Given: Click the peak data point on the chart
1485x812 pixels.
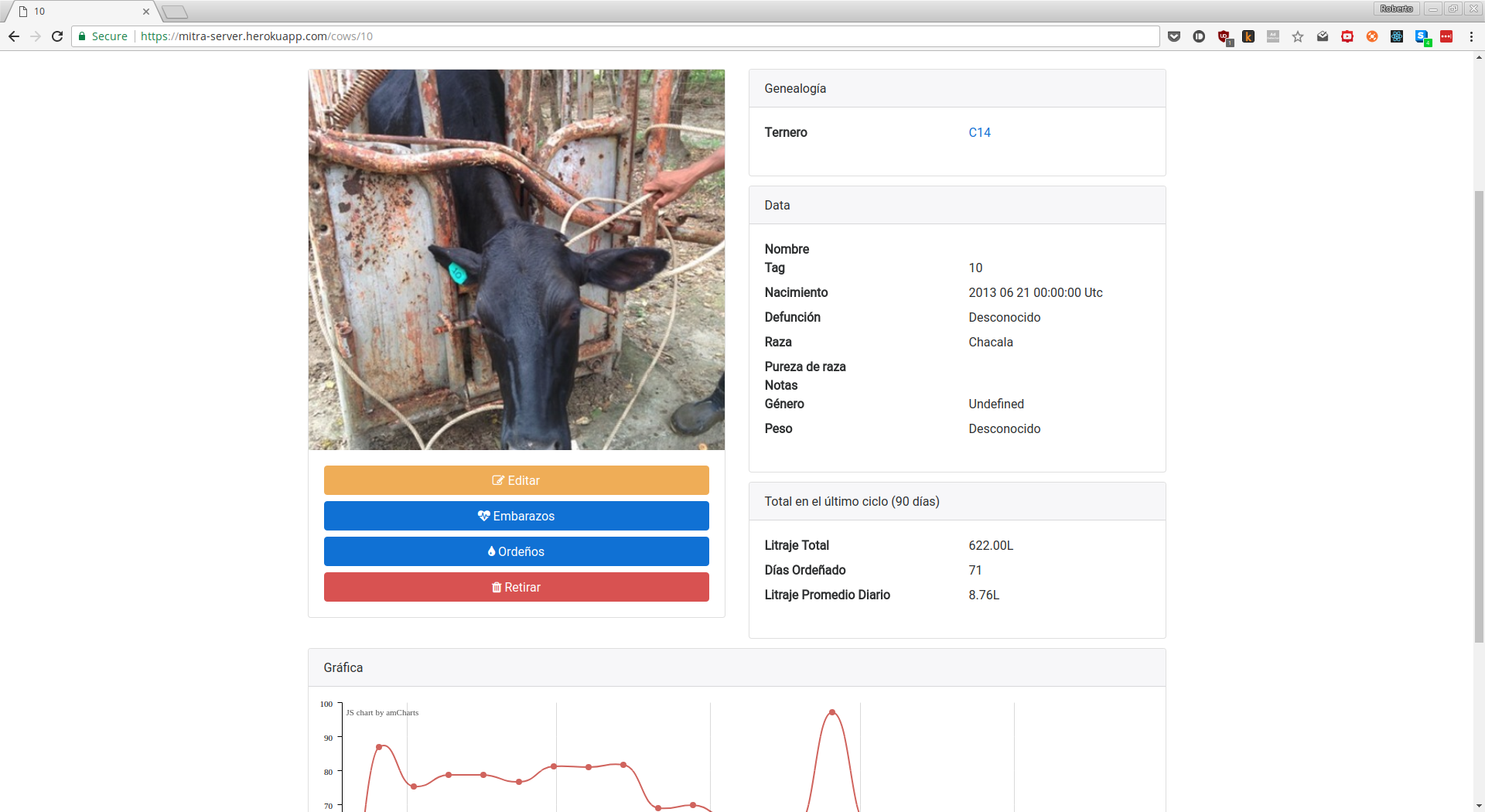Looking at the screenshot, I should [831, 711].
